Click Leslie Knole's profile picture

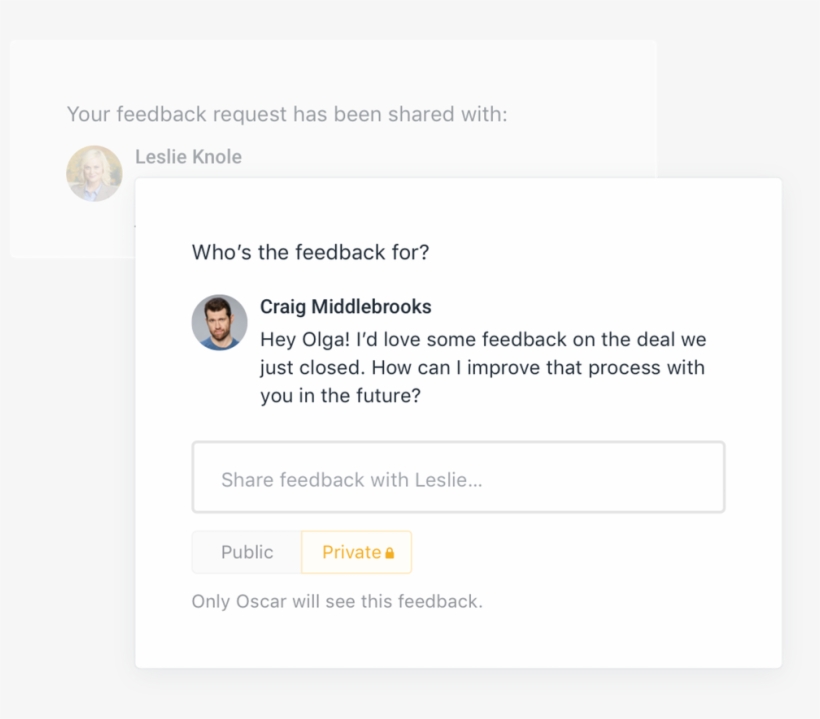94,172
